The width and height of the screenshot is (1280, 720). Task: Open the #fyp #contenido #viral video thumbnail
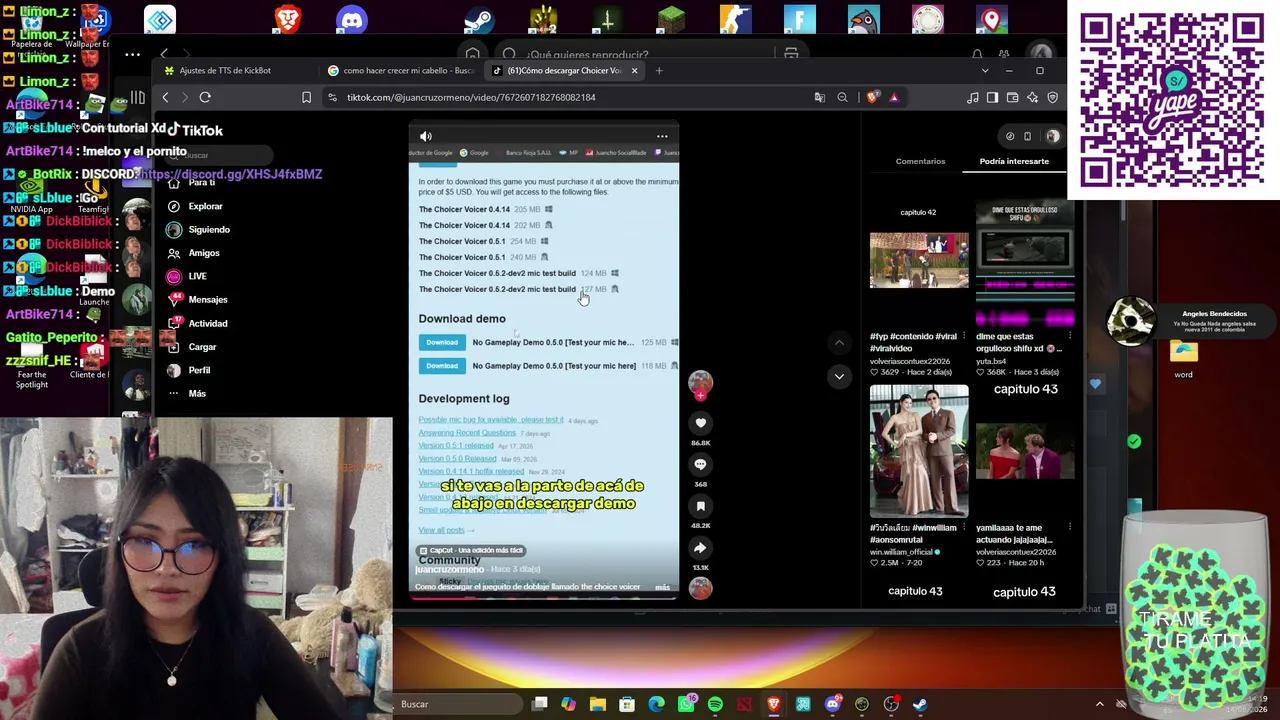point(919,261)
